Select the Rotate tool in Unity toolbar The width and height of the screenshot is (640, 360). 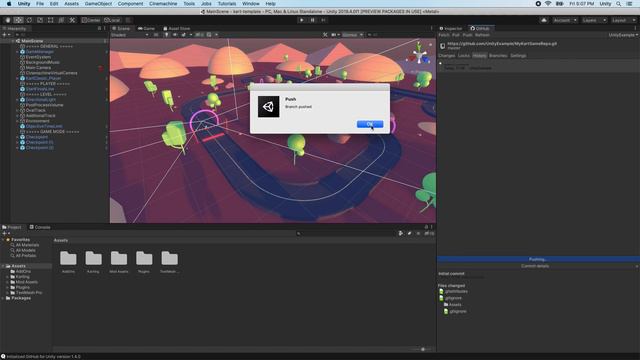(29, 20)
